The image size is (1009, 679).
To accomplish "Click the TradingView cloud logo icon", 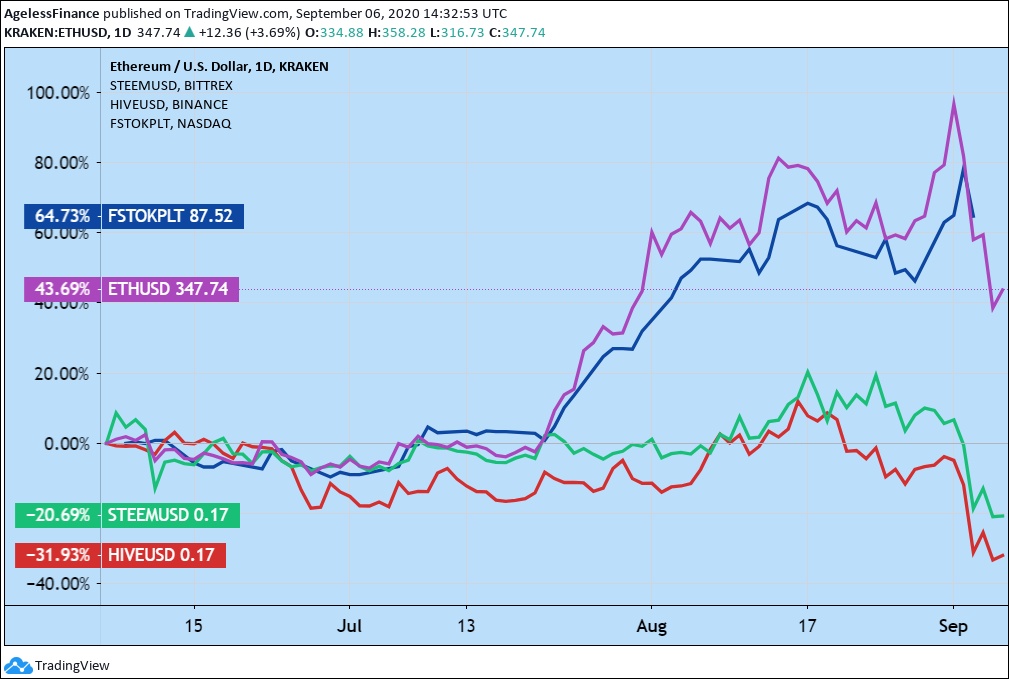I will pos(18,665).
